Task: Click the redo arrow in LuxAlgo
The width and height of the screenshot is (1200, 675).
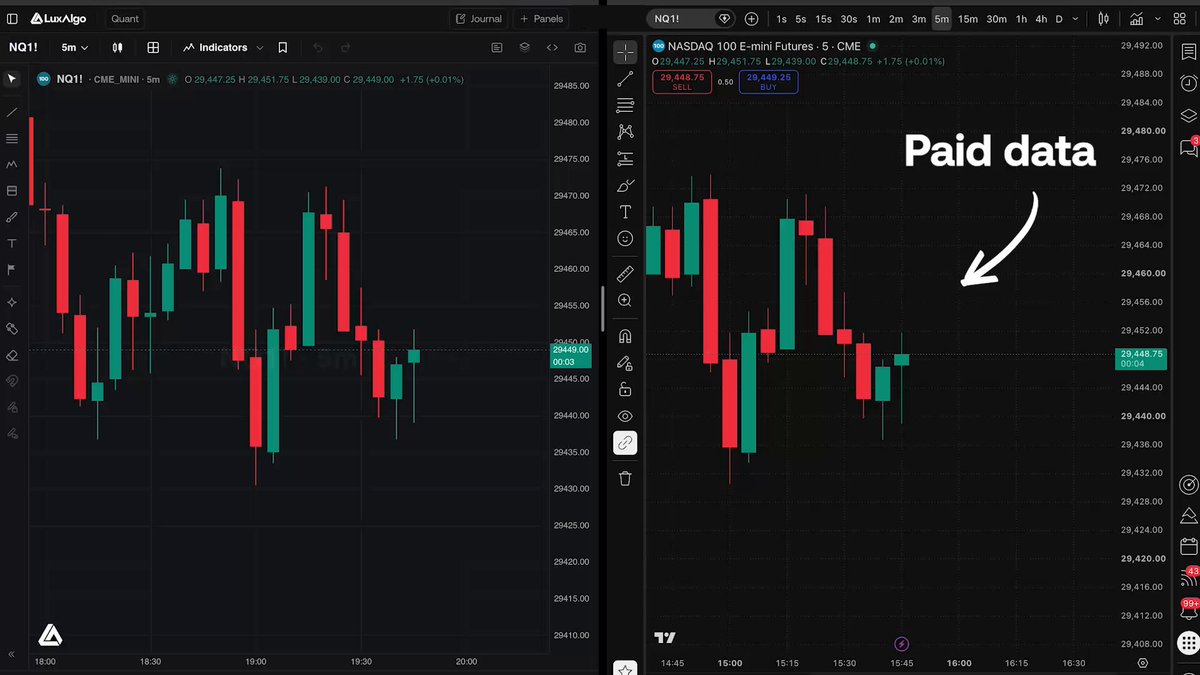Action: pyautogui.click(x=346, y=47)
